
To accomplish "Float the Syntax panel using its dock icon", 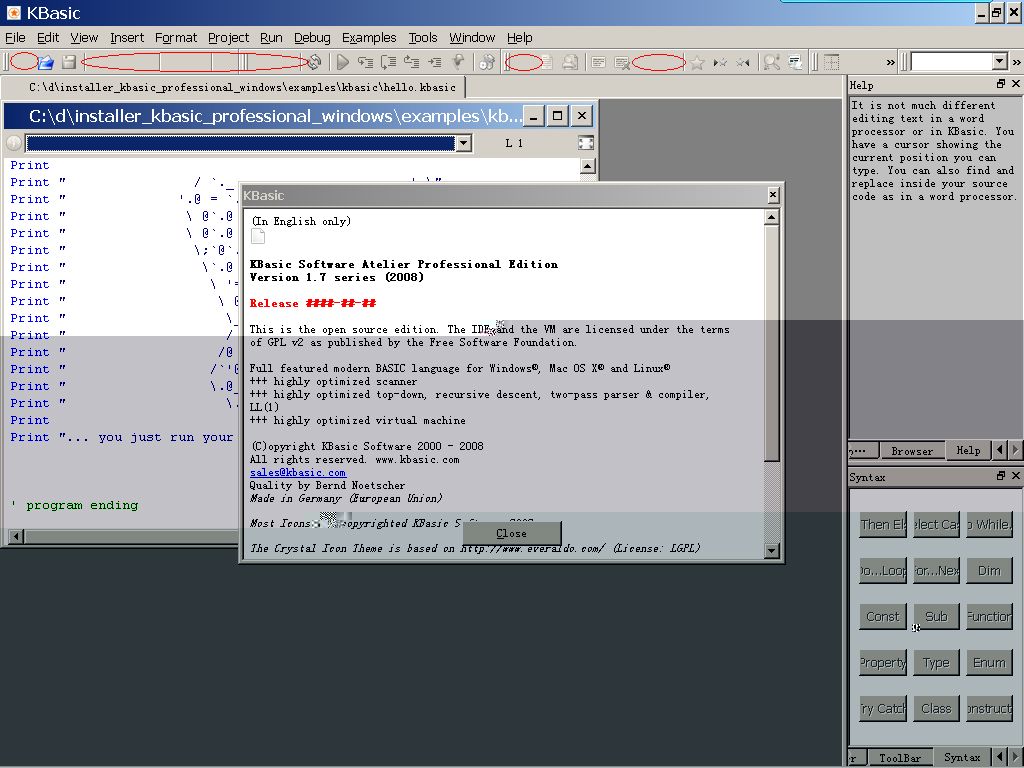I will tap(1001, 477).
